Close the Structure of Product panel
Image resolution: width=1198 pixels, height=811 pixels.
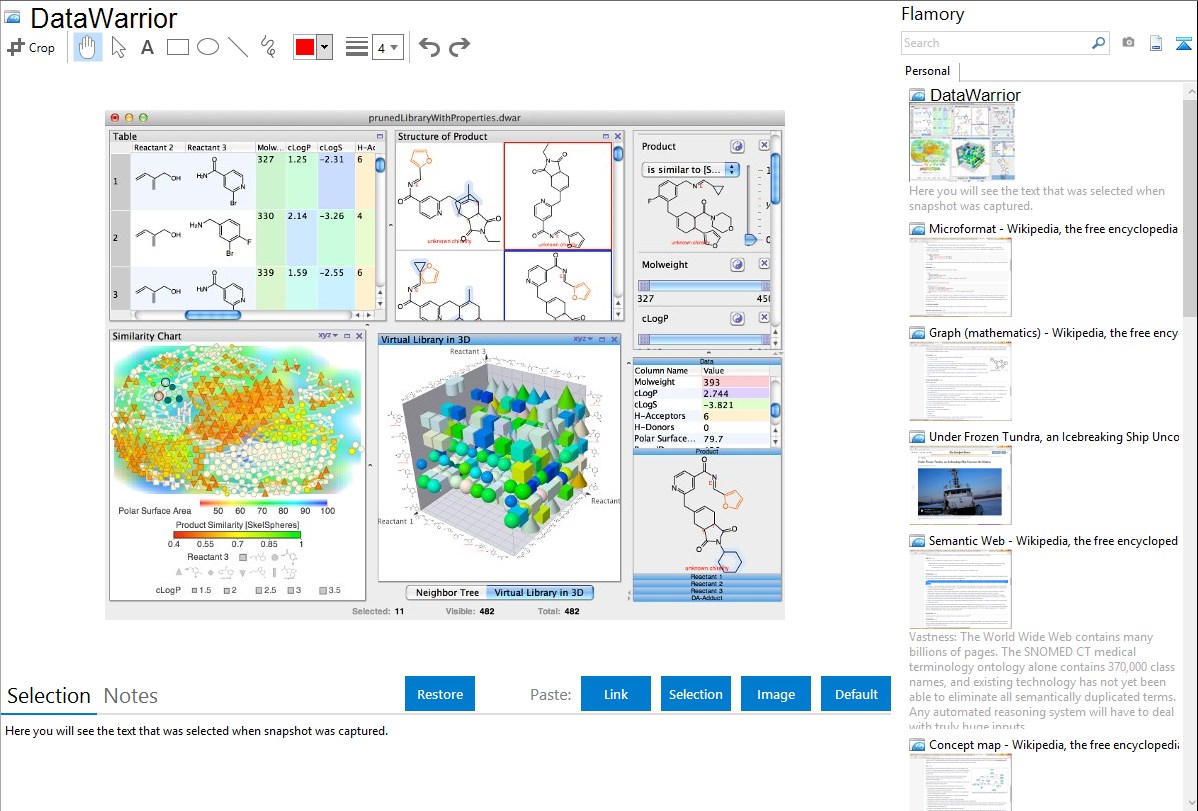coord(618,136)
